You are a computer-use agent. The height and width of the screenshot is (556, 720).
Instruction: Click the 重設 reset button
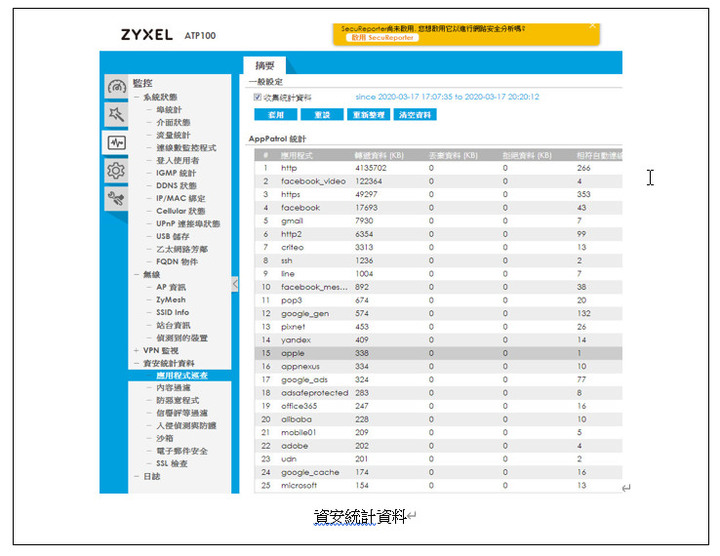point(322,115)
